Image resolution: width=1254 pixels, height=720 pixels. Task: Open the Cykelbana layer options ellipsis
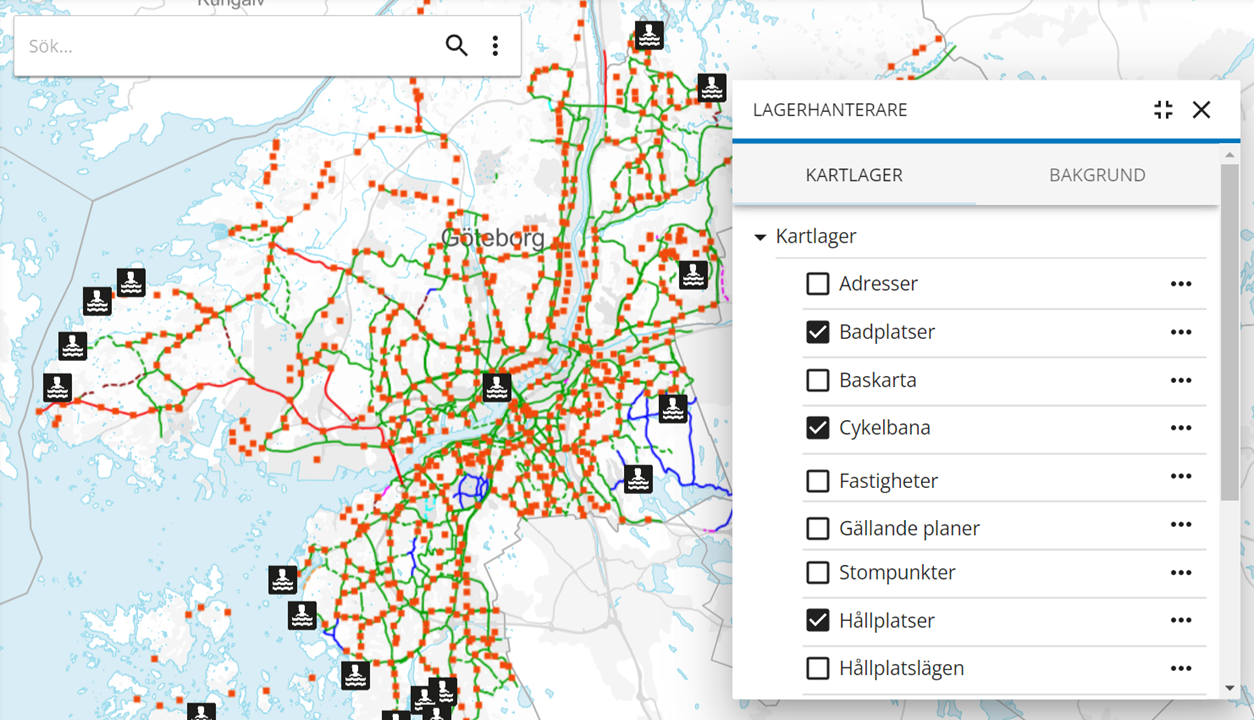[x=1180, y=427]
